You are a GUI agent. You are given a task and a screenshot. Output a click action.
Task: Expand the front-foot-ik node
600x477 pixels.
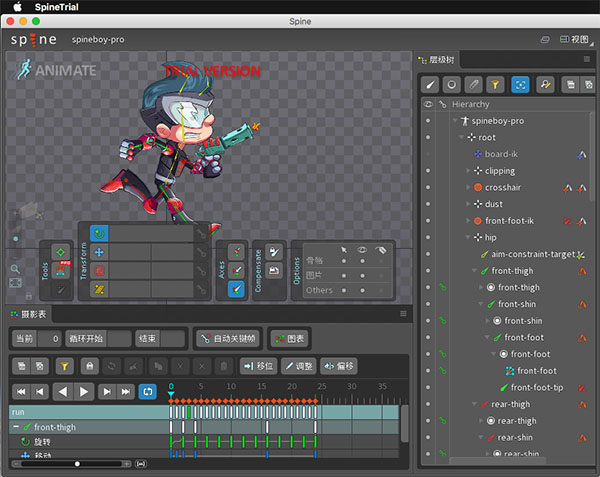pyautogui.click(x=468, y=221)
